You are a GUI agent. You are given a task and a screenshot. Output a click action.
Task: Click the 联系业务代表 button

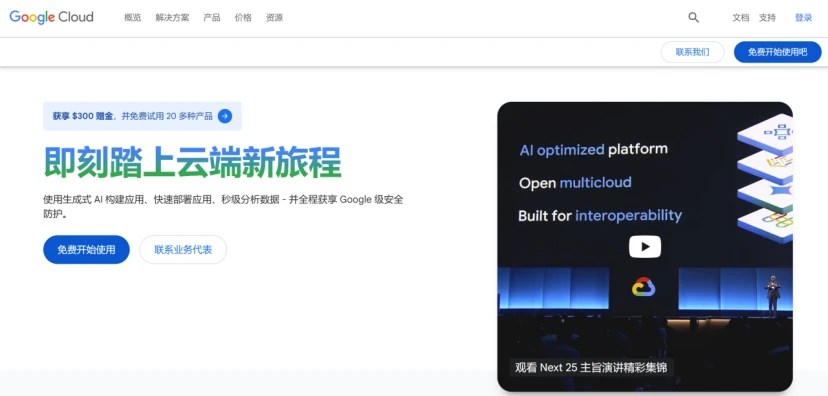183,249
